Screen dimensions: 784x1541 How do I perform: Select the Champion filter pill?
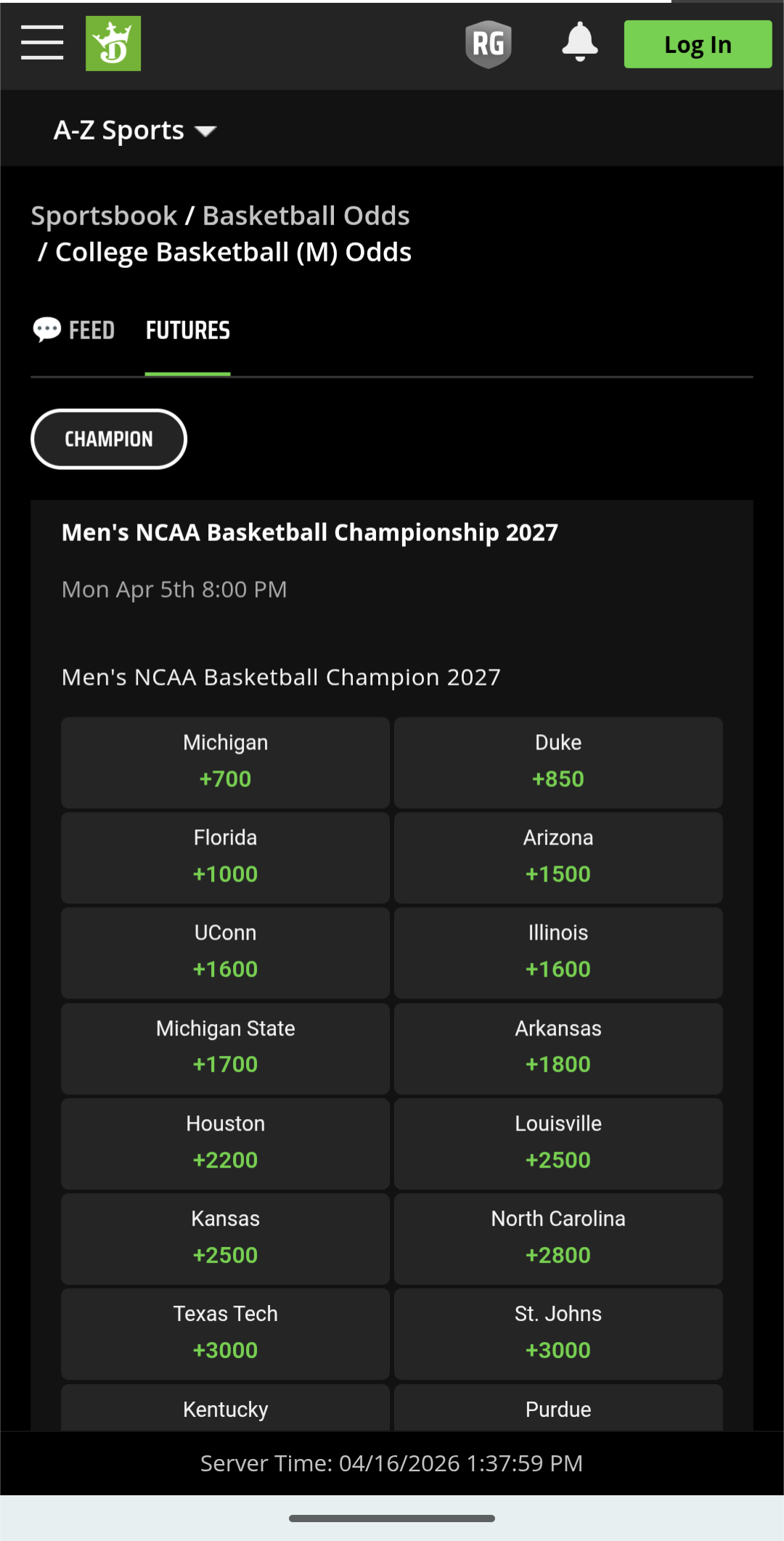[109, 439]
